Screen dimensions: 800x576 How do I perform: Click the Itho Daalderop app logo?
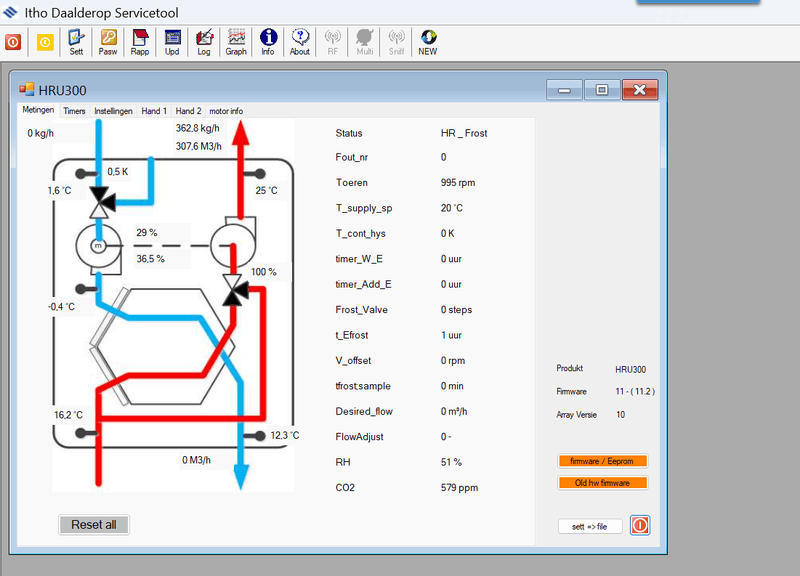pos(10,12)
